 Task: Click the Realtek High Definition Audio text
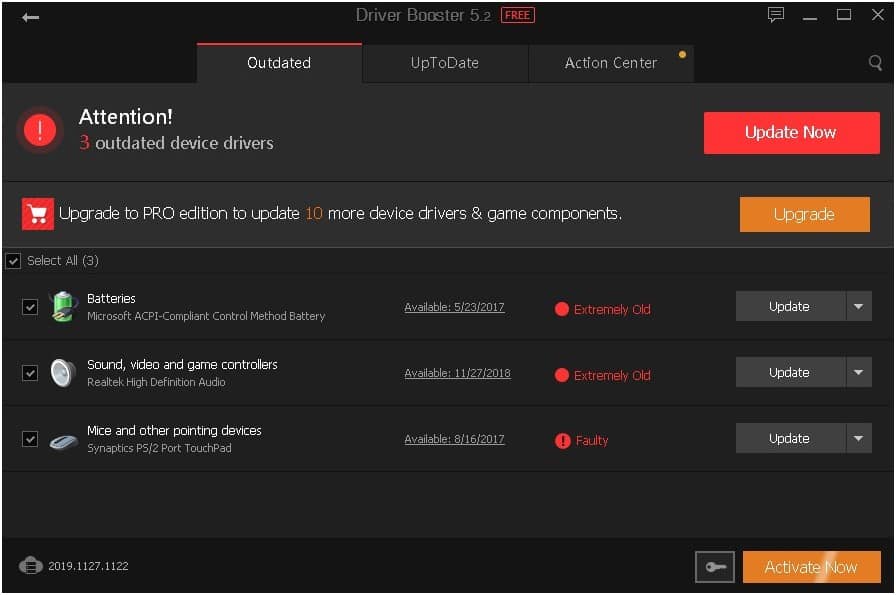coord(156,382)
